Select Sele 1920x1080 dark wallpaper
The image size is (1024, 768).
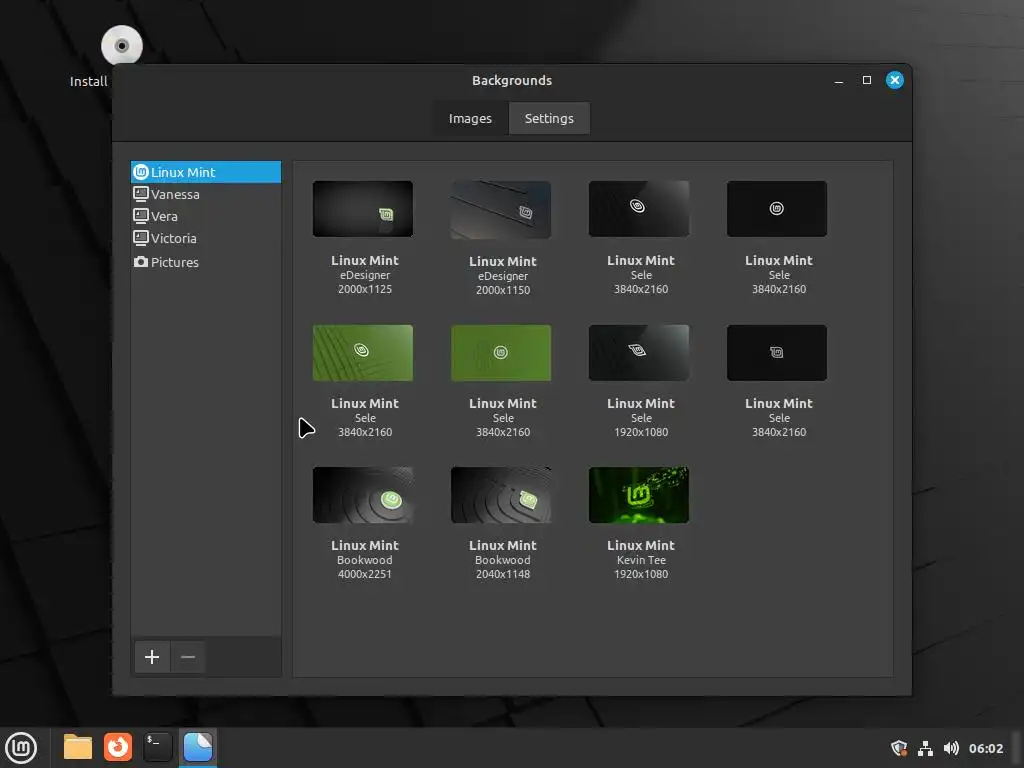coord(639,353)
